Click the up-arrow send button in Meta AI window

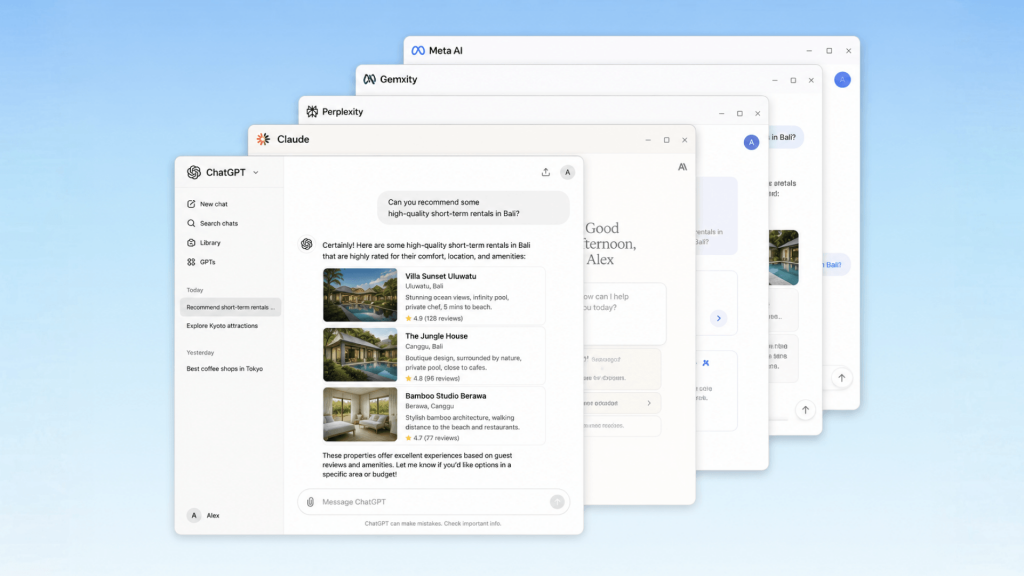point(842,378)
